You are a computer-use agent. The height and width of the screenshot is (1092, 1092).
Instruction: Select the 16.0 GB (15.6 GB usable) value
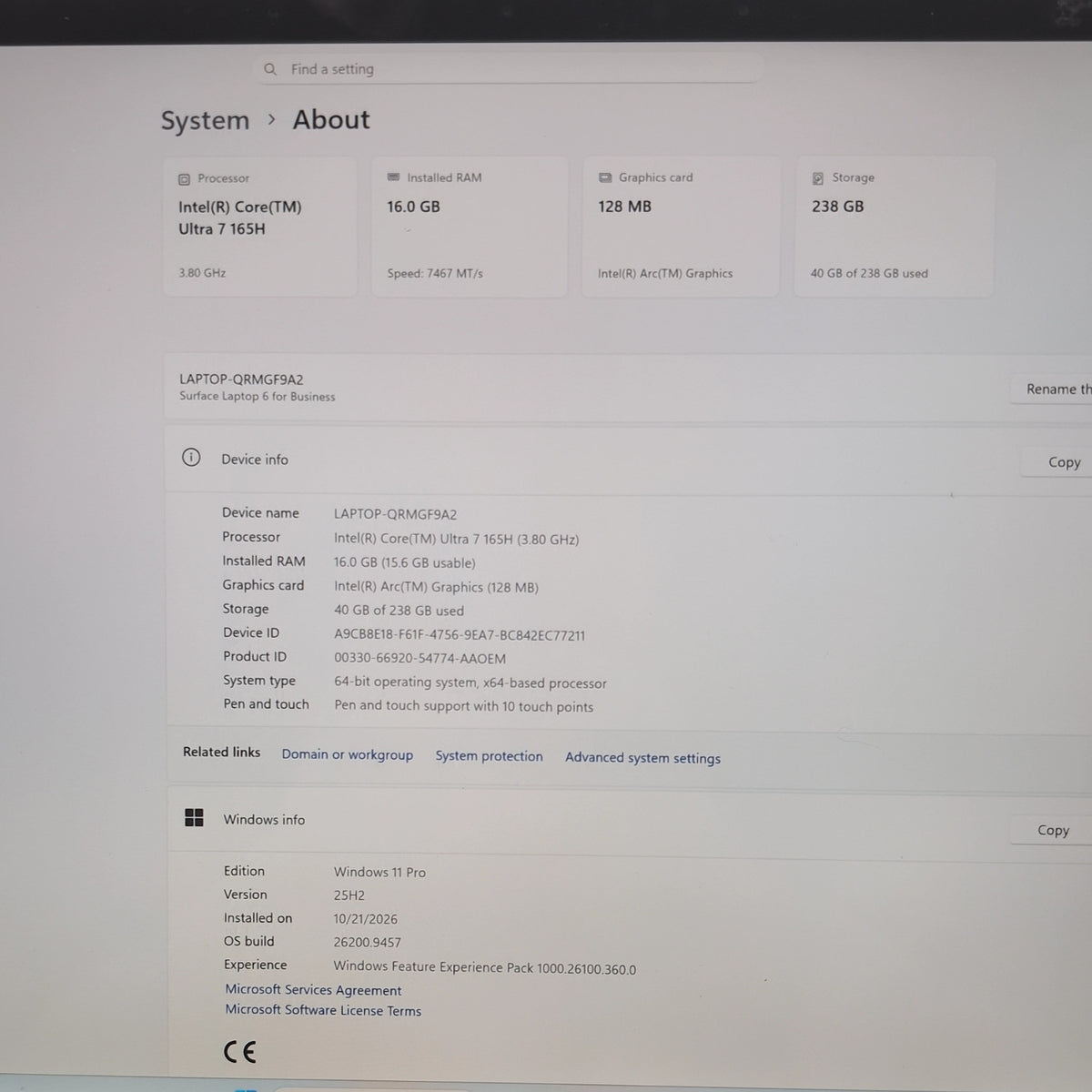click(404, 562)
